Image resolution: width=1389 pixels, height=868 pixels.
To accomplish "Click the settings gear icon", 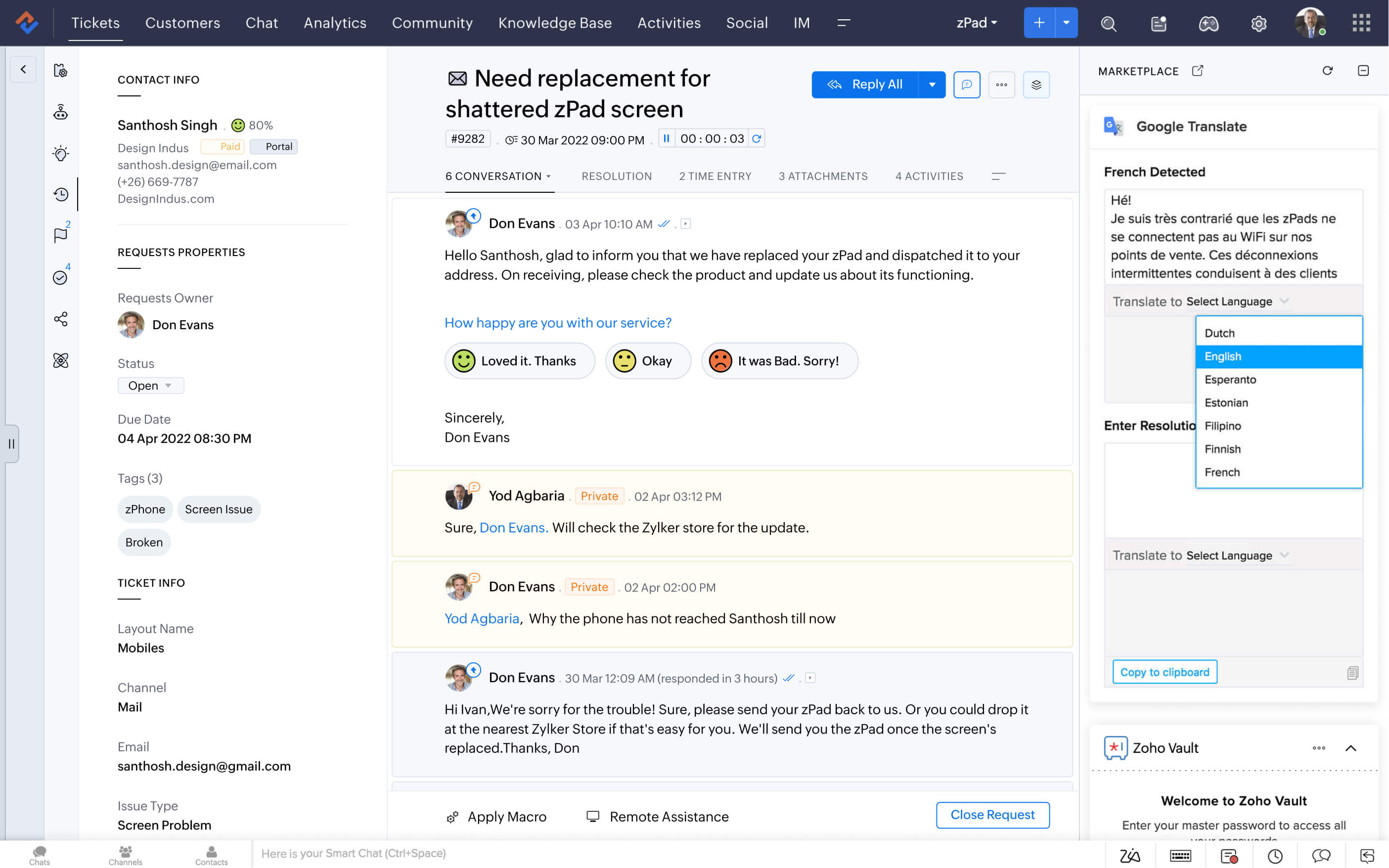I will tap(1258, 24).
